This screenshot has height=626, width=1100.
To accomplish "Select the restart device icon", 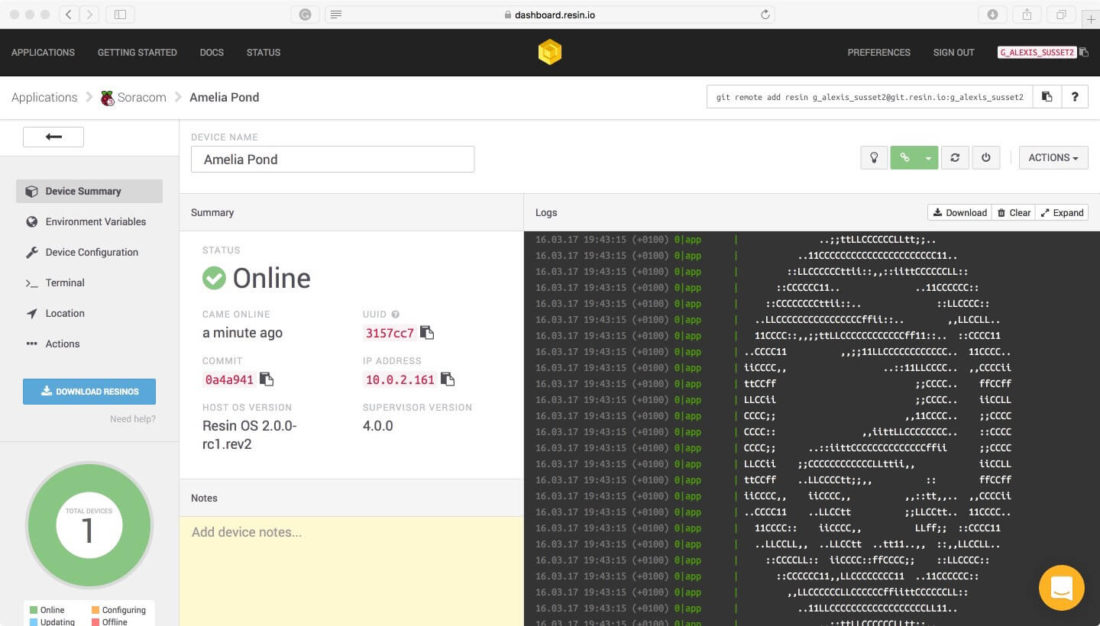I will 955,157.
